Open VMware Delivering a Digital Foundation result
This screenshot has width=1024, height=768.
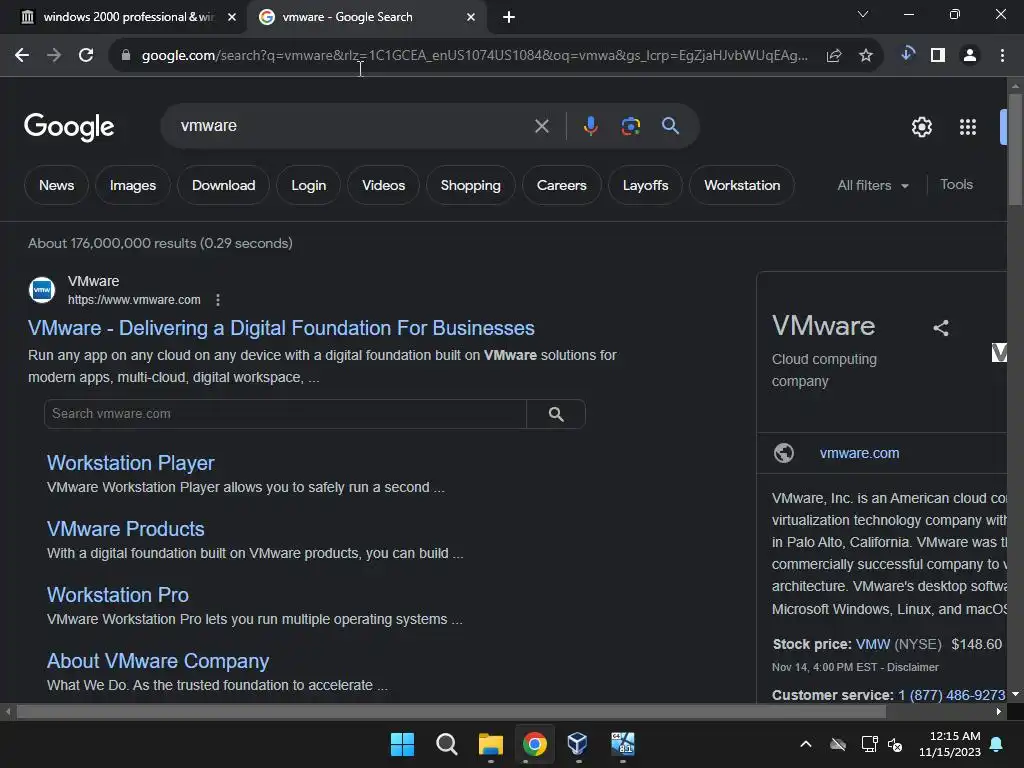pyautogui.click(x=281, y=328)
